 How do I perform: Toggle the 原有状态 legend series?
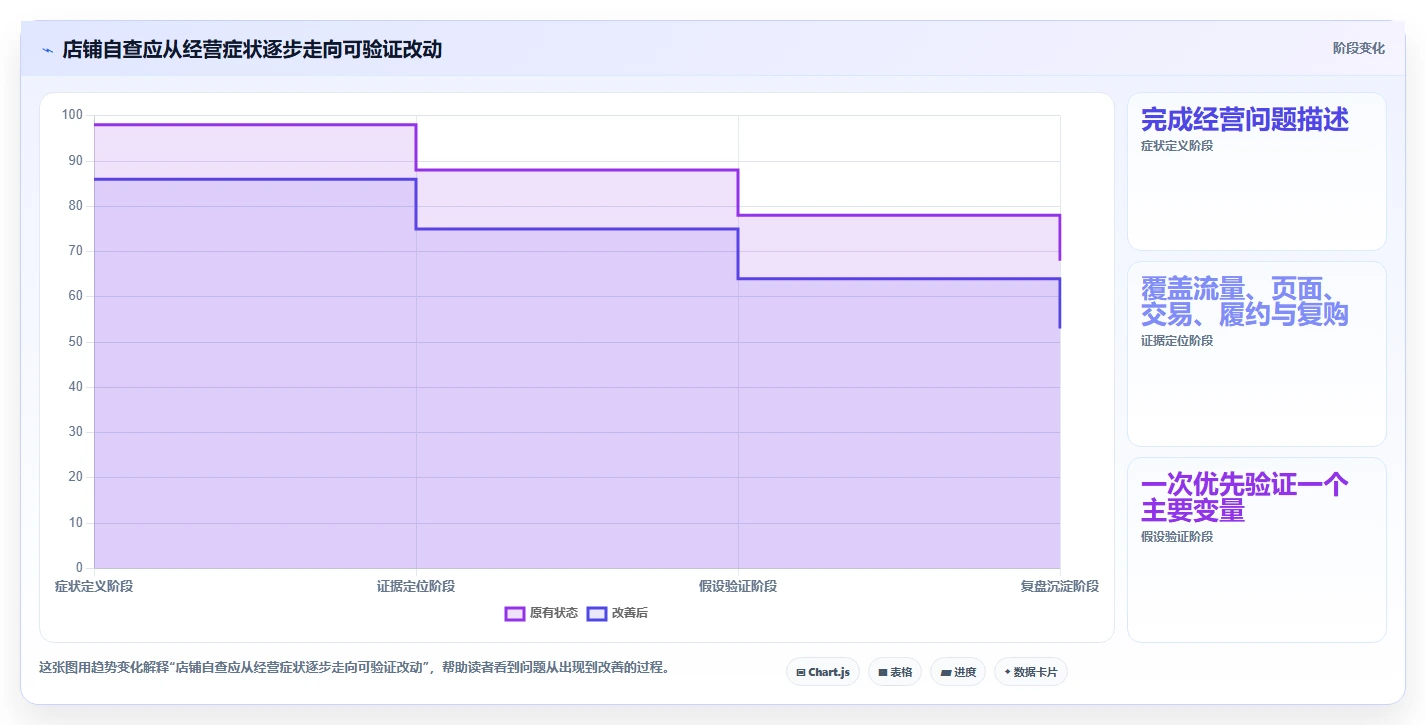(x=541, y=613)
